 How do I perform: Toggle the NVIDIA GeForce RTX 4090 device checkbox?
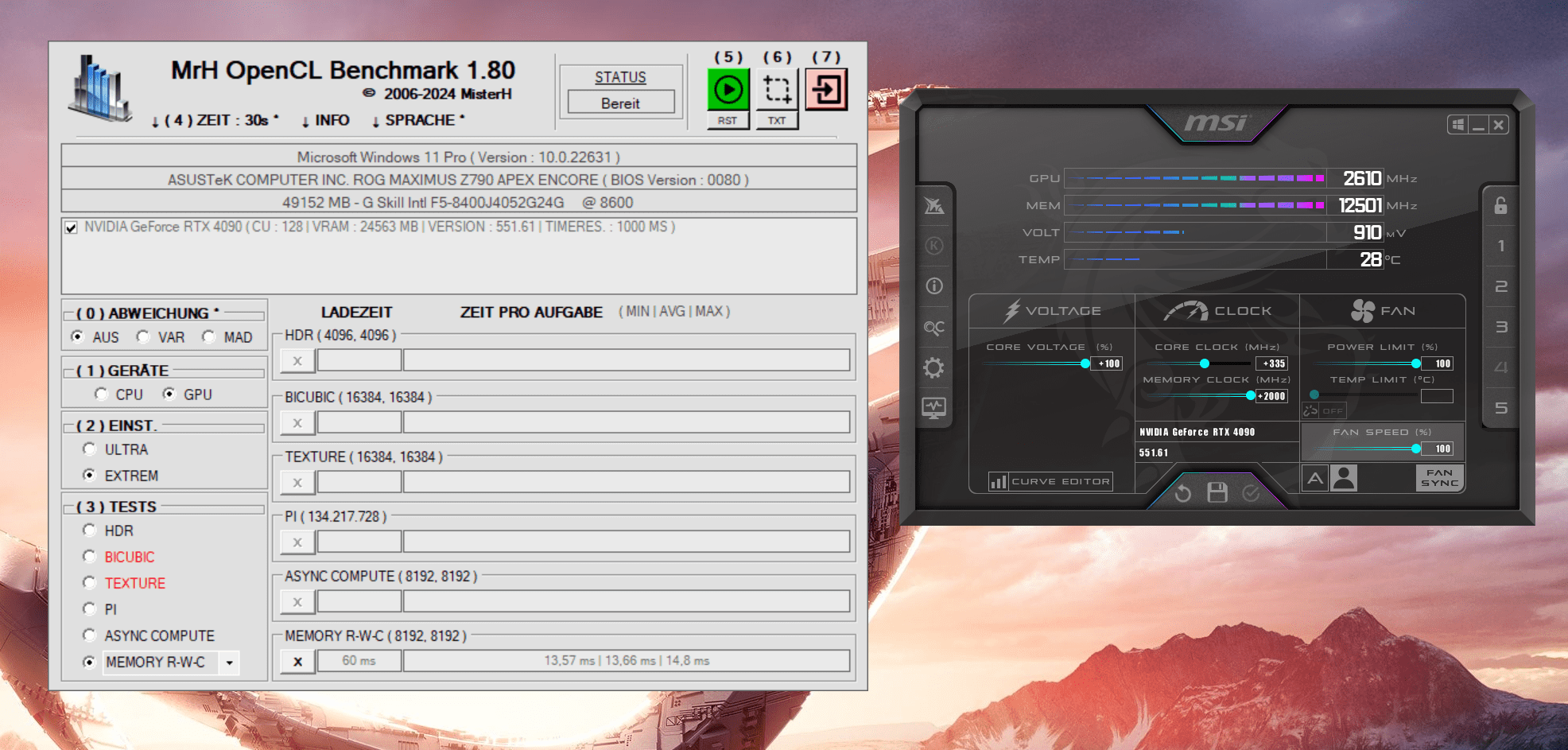72,227
